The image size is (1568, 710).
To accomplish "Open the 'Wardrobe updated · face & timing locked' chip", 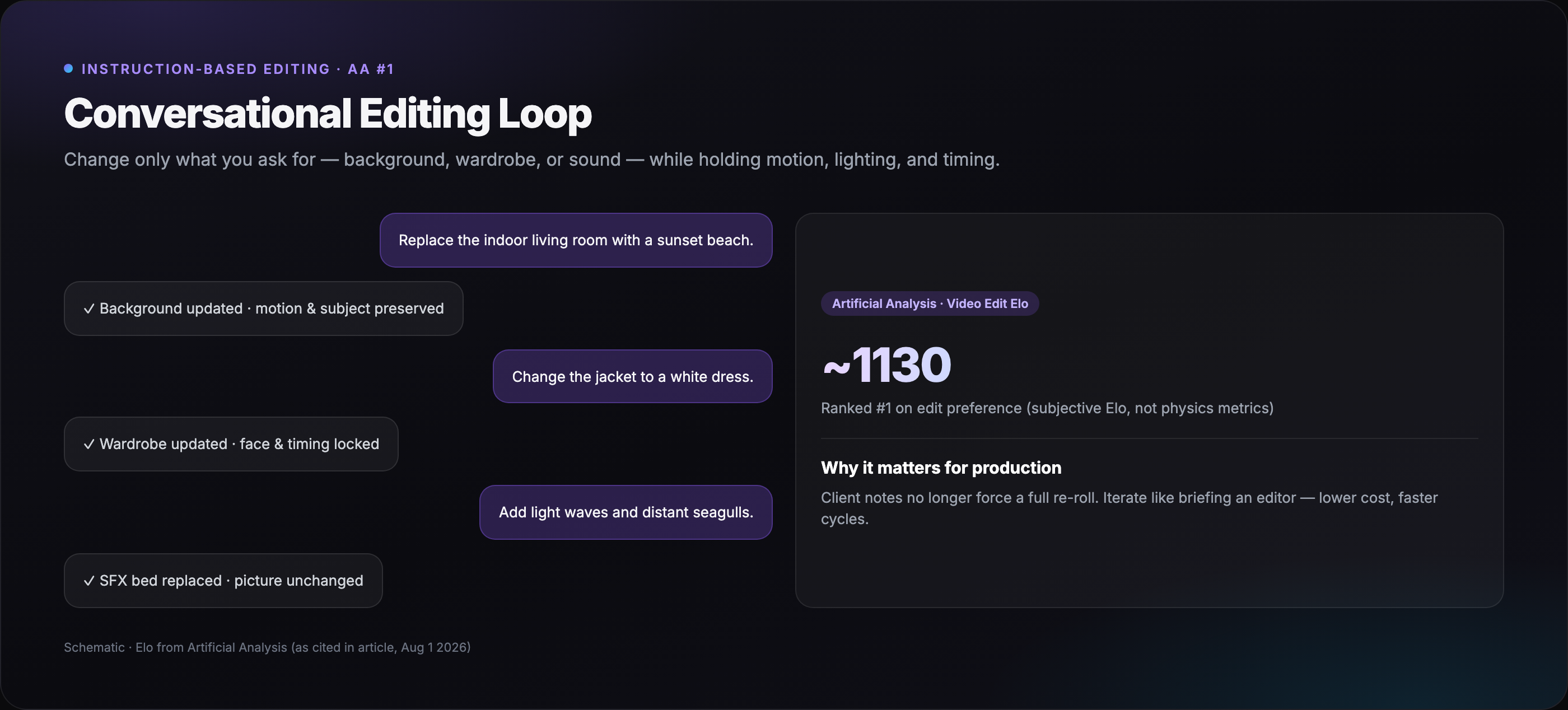I will click(231, 444).
